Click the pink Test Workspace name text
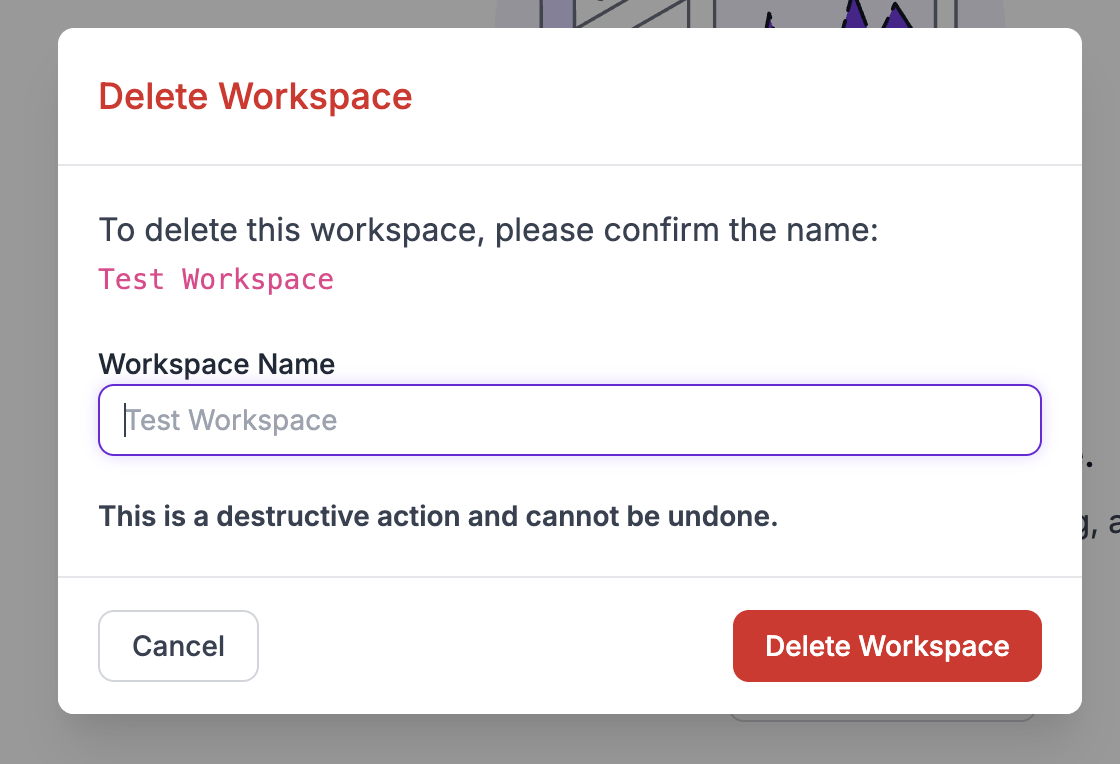Viewport: 1120px width, 764px height. pyautogui.click(x=216, y=279)
